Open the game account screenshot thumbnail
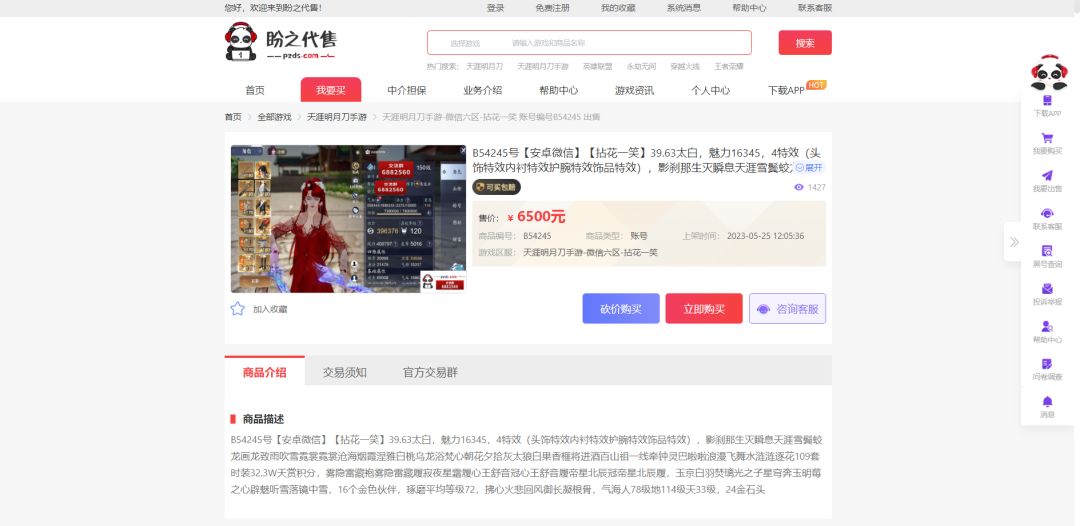The image size is (1080, 526). 349,219
